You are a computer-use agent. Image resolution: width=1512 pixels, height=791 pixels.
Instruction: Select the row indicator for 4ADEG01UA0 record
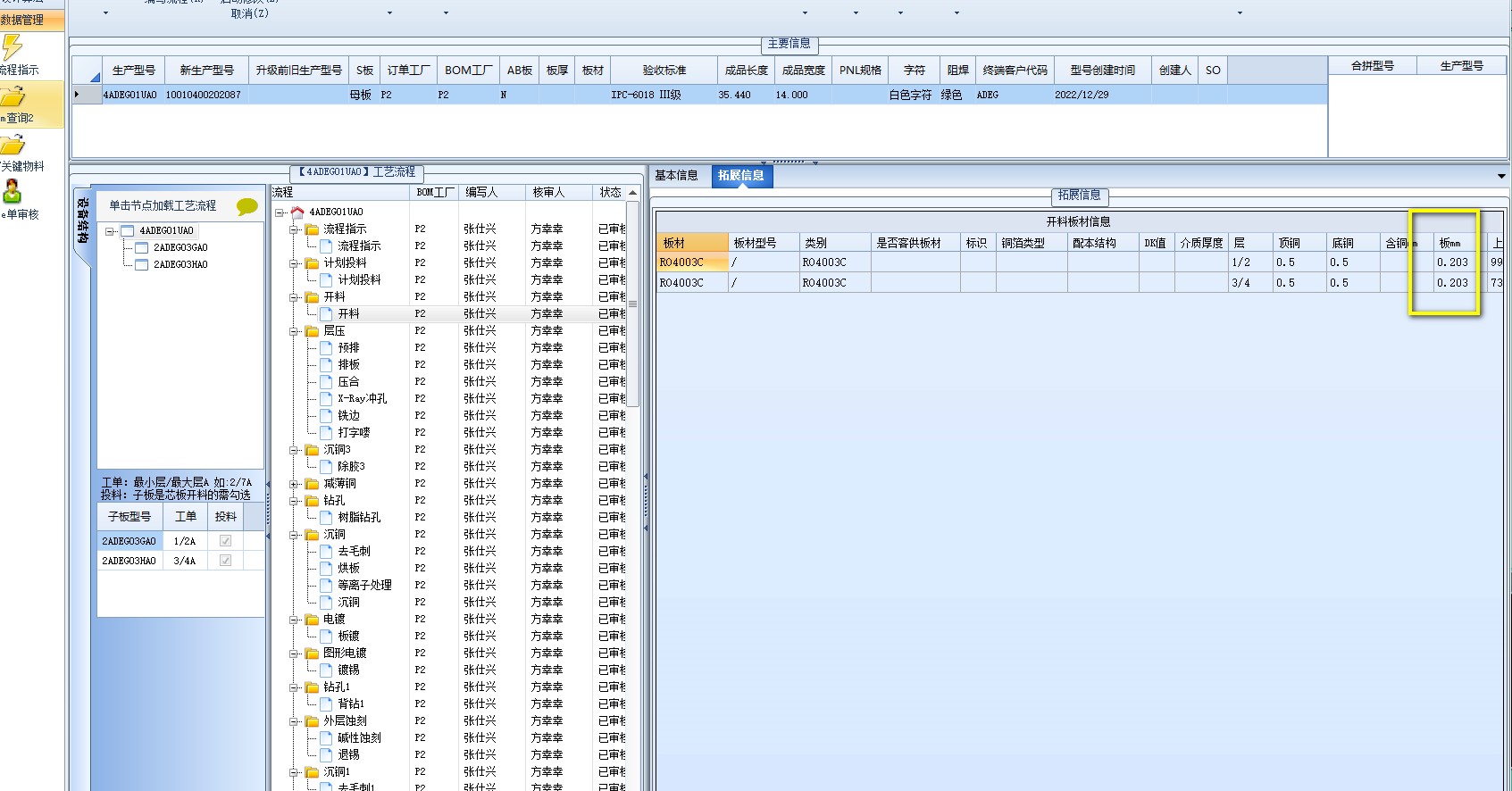tap(87, 95)
